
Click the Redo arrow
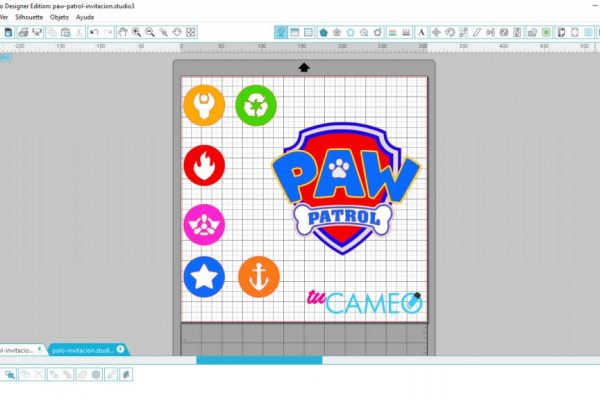(108, 33)
